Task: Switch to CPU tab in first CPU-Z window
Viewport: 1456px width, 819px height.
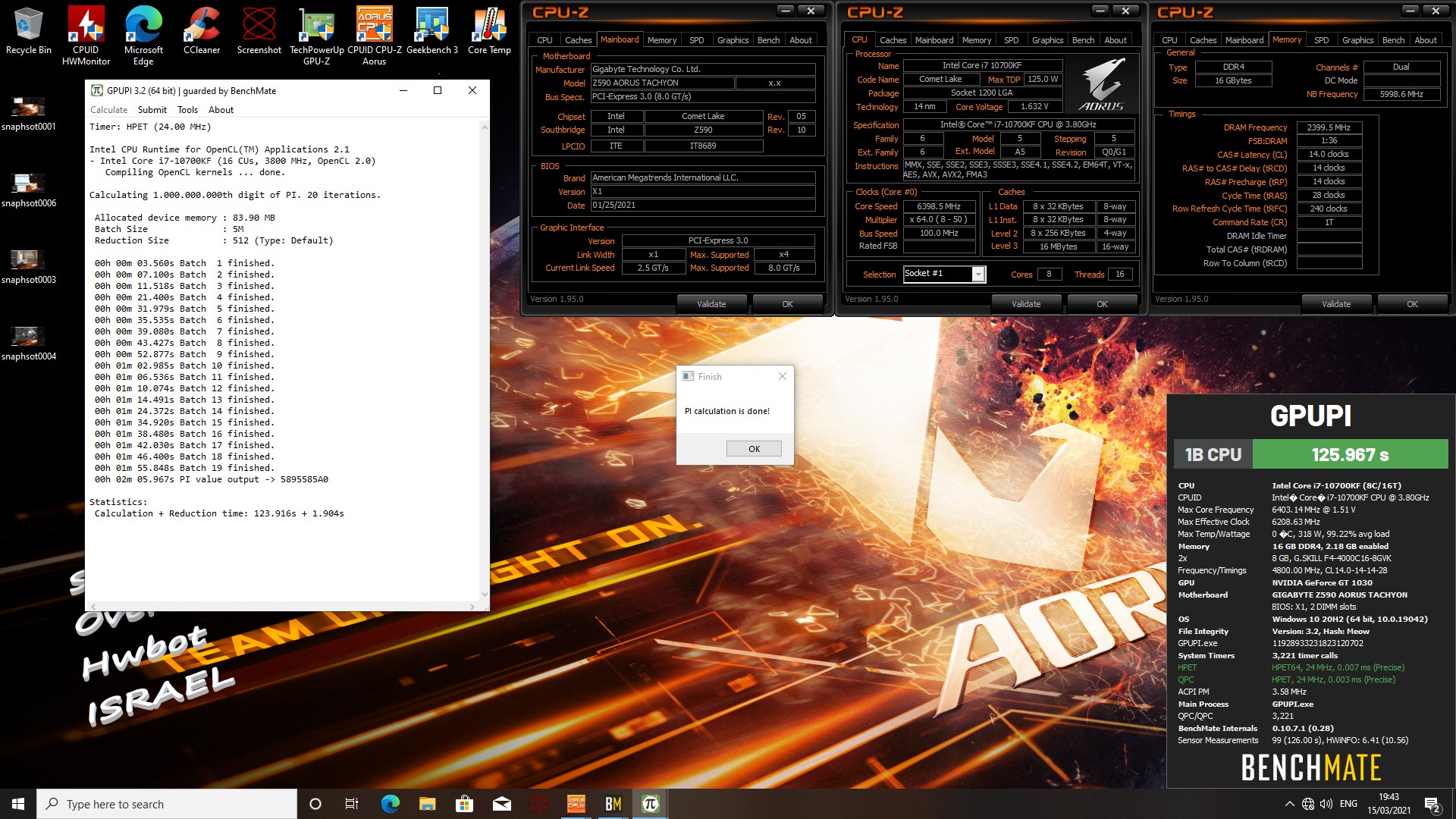Action: [544, 40]
